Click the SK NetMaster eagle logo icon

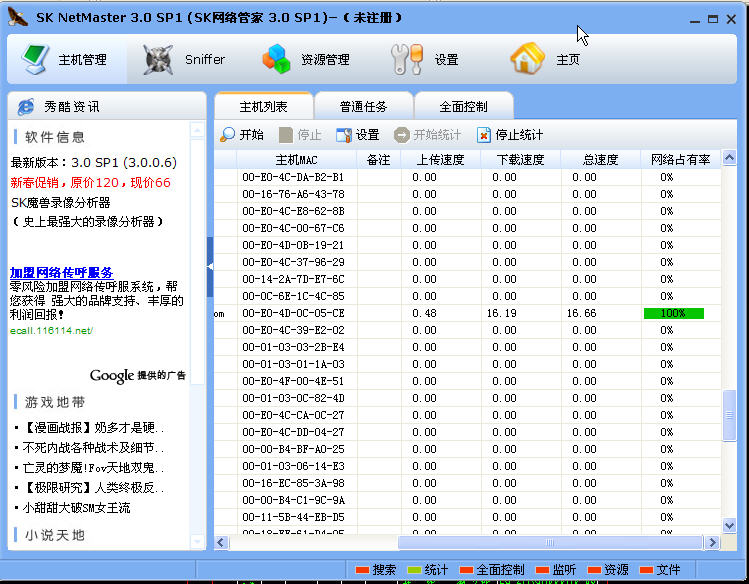18,17
